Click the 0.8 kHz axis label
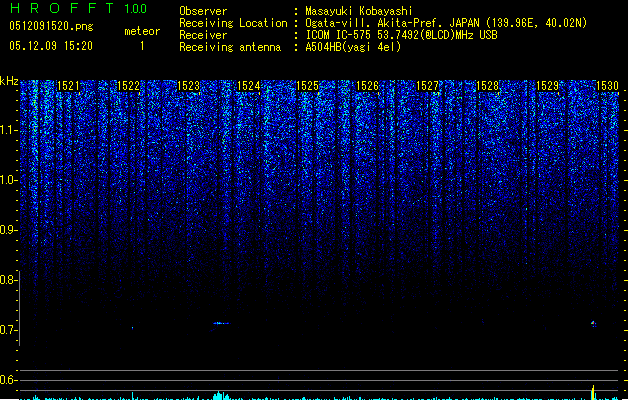Screen dimensions: 629x400 coord(8,280)
